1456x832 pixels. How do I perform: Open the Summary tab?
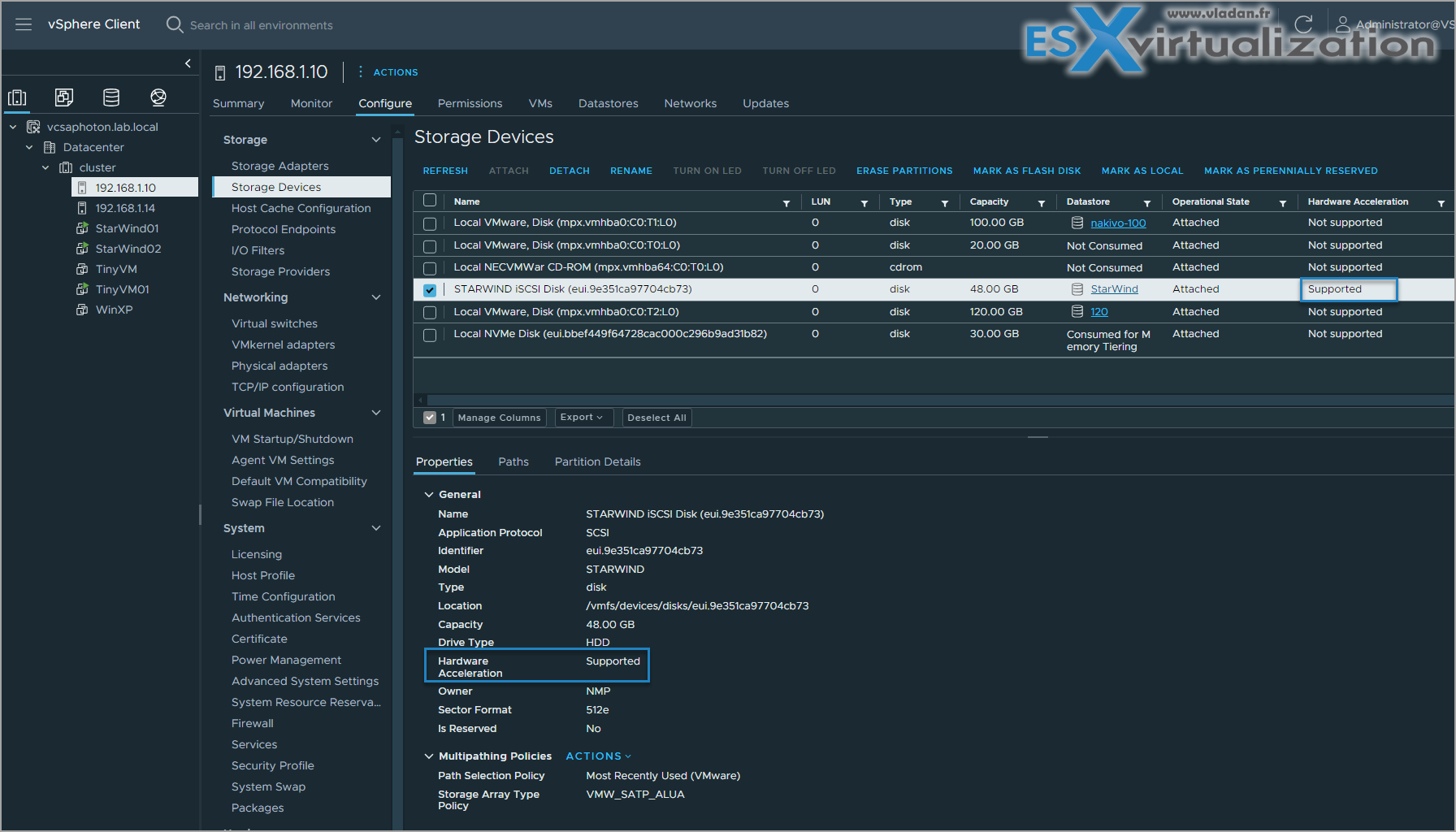click(x=238, y=103)
